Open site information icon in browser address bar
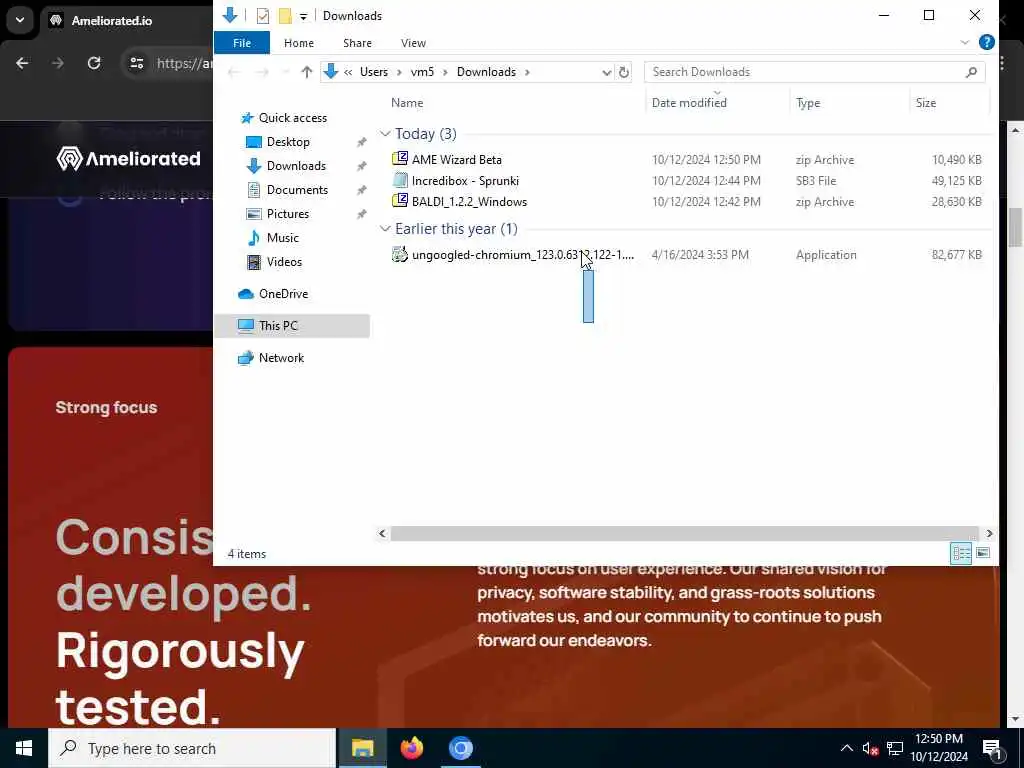The height and width of the screenshot is (768, 1024). 136,63
